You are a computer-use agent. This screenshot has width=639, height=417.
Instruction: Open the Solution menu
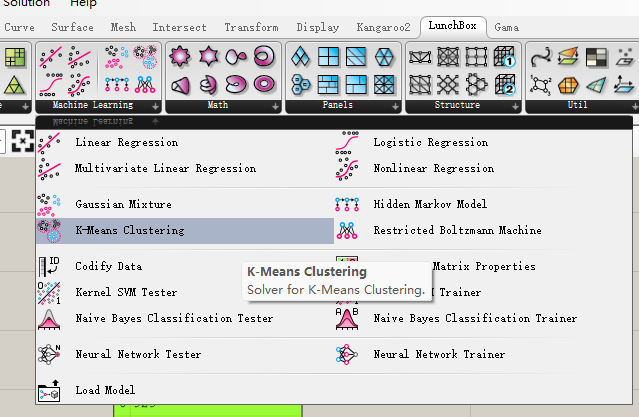pos(26,3)
